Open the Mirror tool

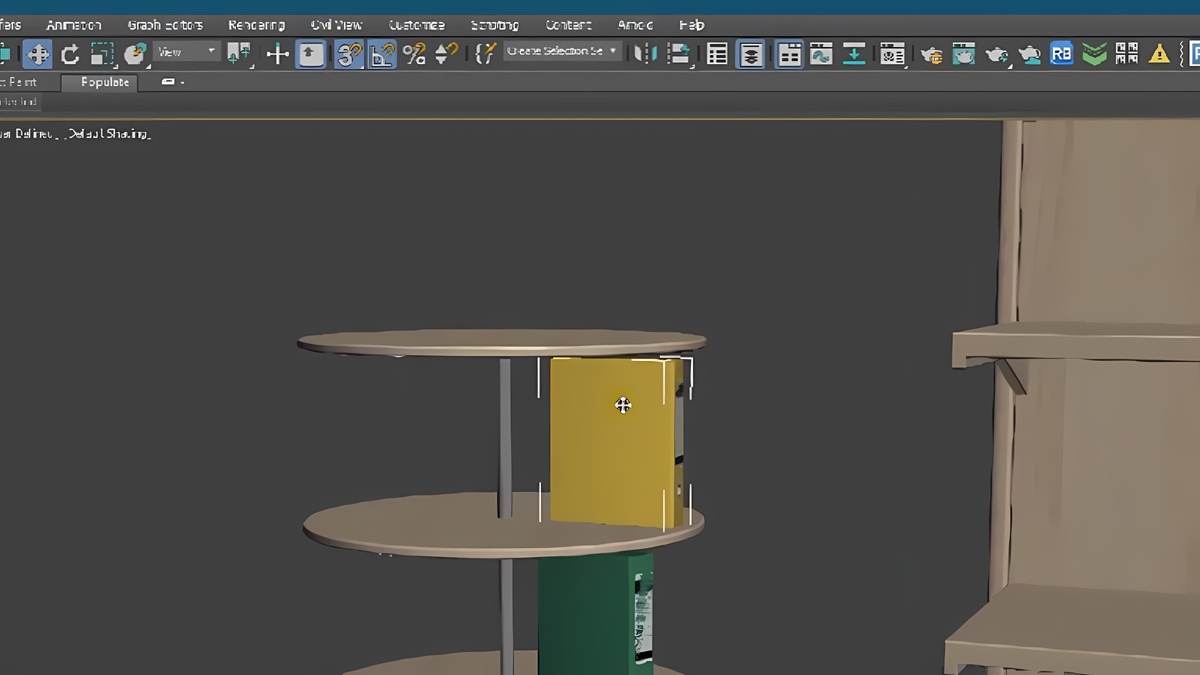(x=648, y=54)
